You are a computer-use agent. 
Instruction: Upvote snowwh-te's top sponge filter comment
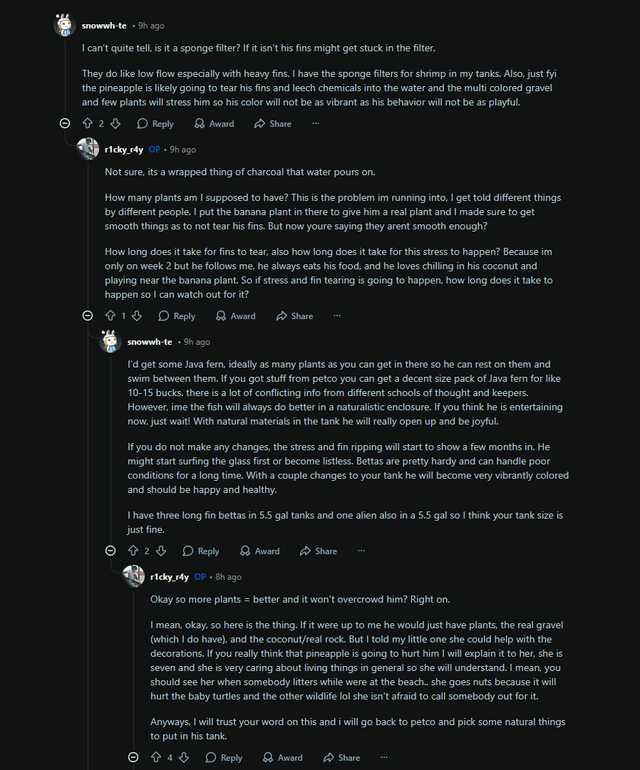coord(87,124)
